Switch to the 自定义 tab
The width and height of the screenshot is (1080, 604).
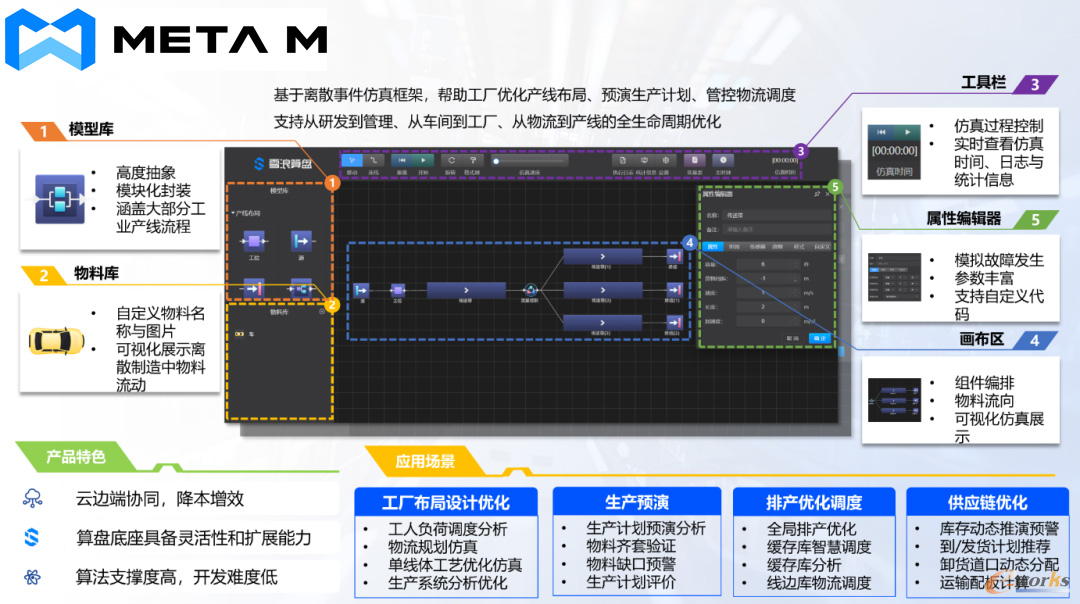pos(822,247)
